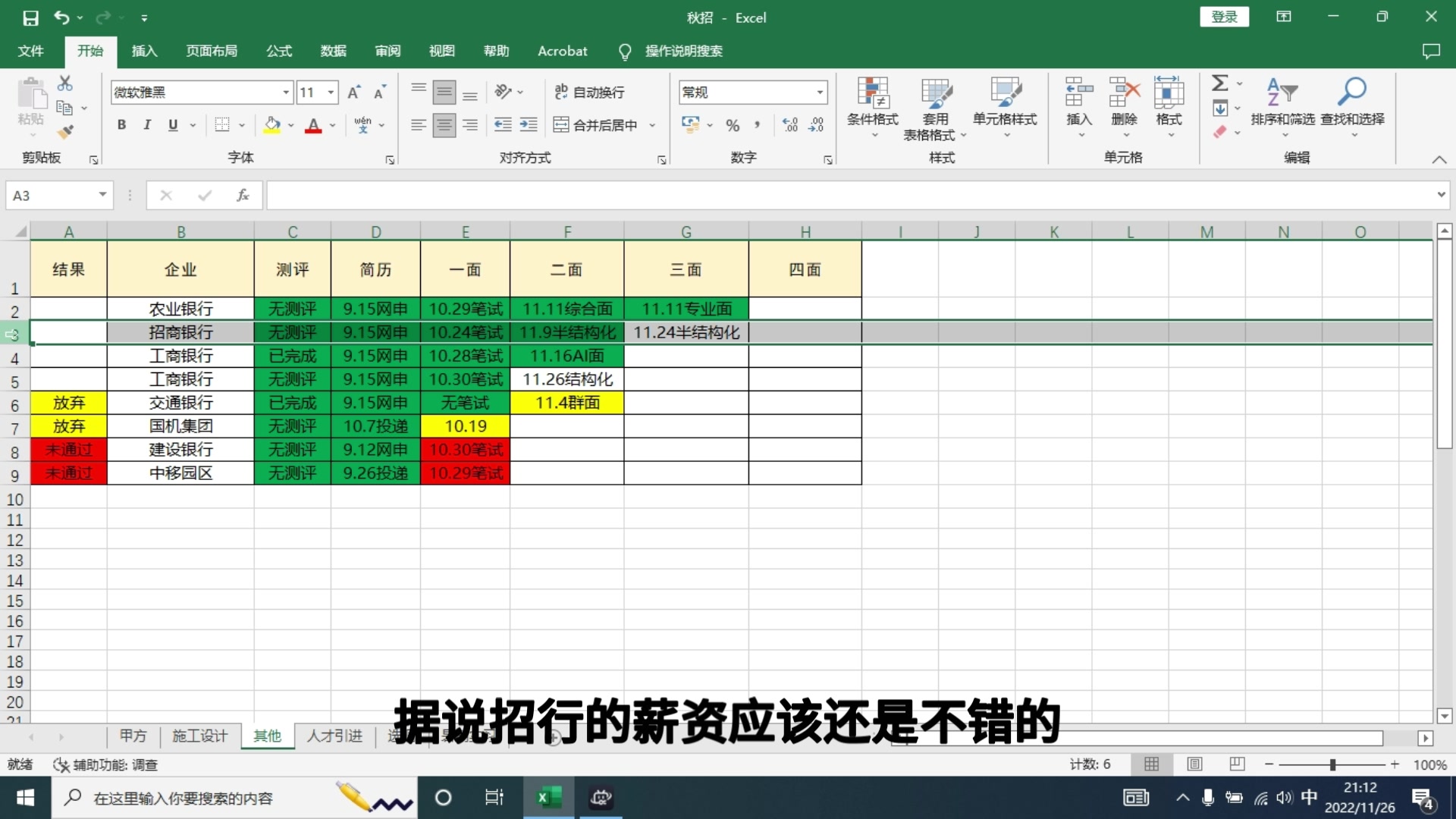The width and height of the screenshot is (1456, 819).
Task: Open the number format dropdown (常规)
Action: (820, 93)
